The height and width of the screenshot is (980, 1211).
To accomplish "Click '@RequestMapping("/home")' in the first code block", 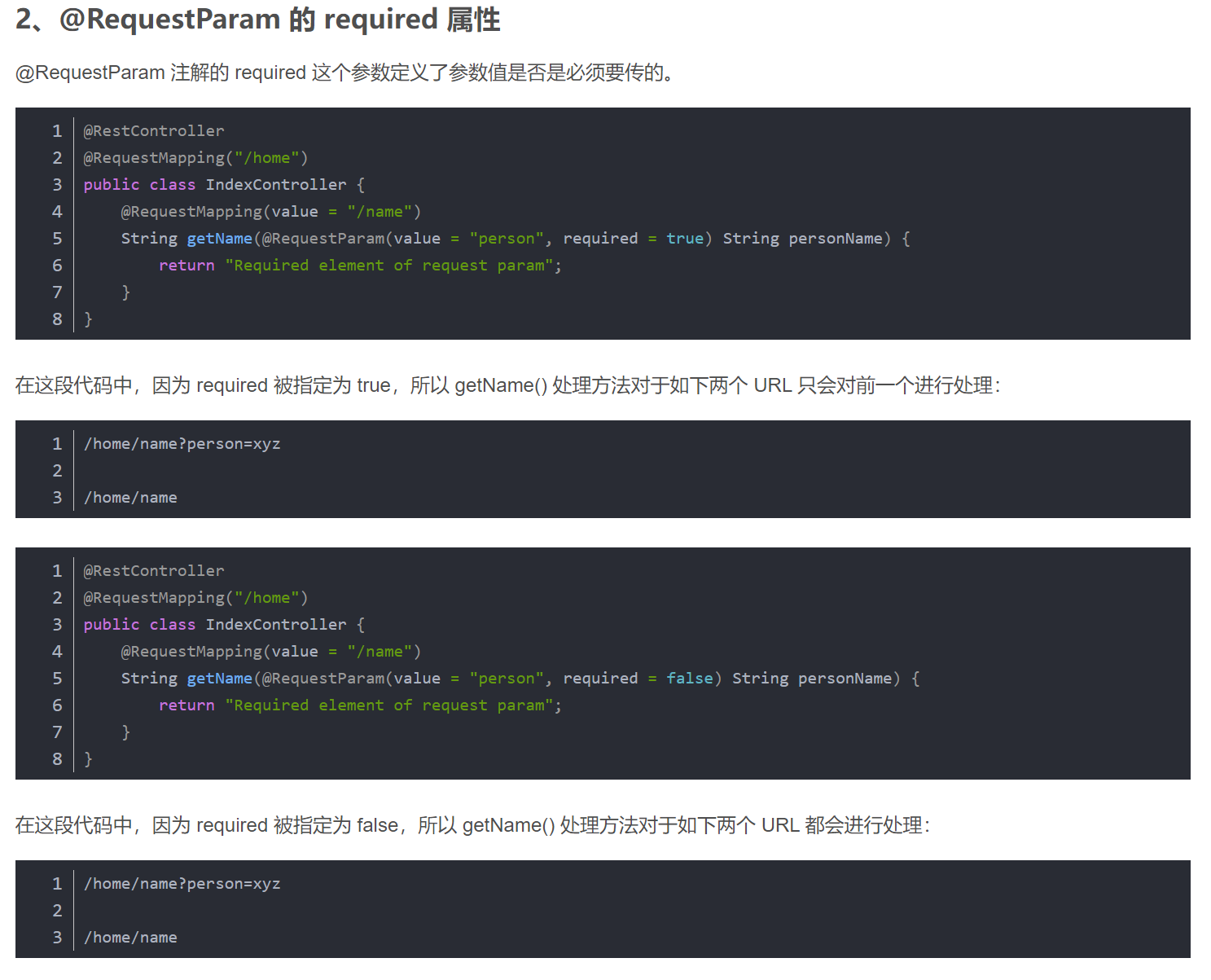I will [195, 157].
